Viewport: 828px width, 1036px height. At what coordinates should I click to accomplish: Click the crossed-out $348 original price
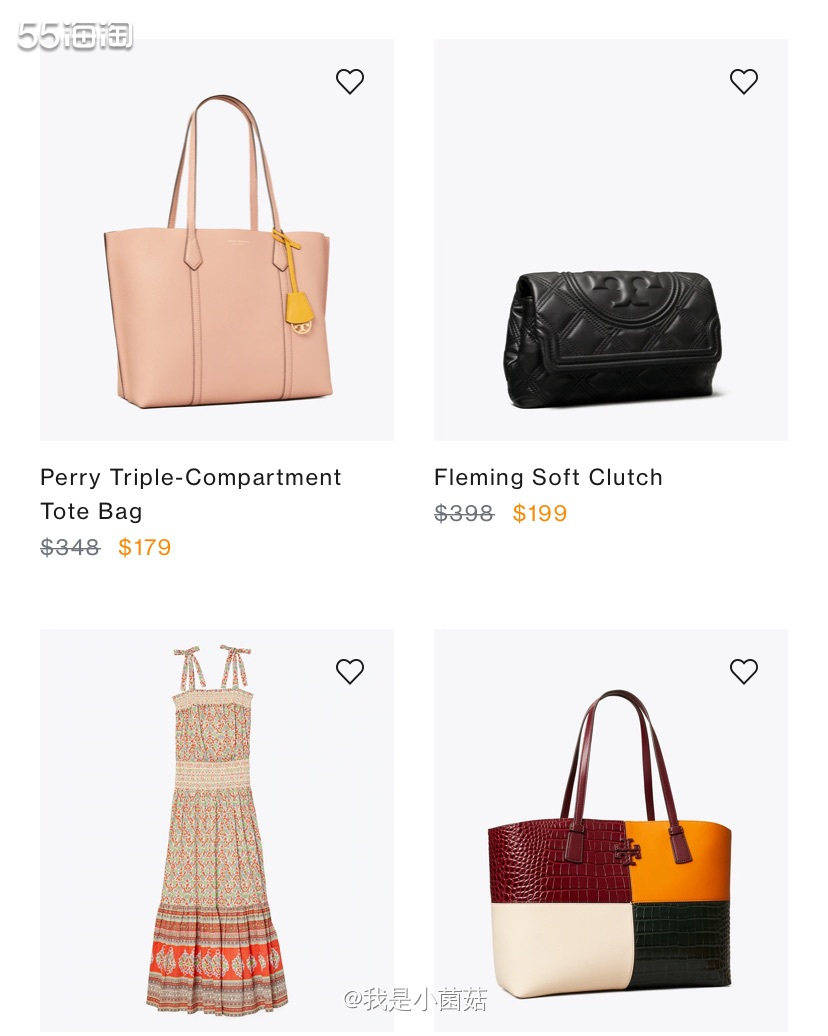(70, 548)
